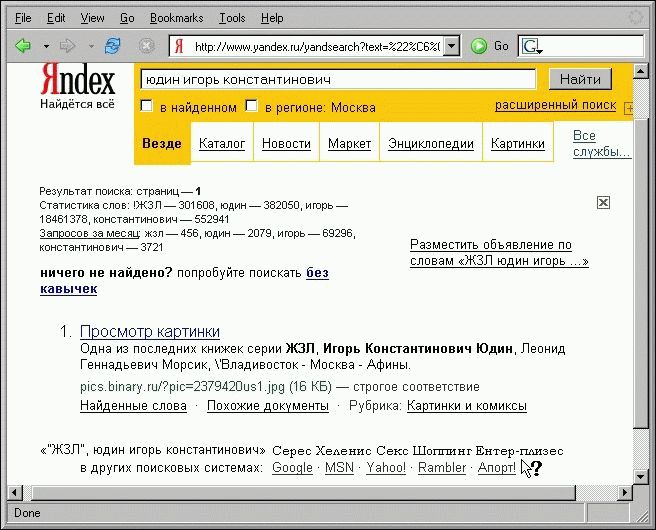The height and width of the screenshot is (530, 656).
Task: Expand the Forward button history dropdown arrow
Action: tap(90, 46)
